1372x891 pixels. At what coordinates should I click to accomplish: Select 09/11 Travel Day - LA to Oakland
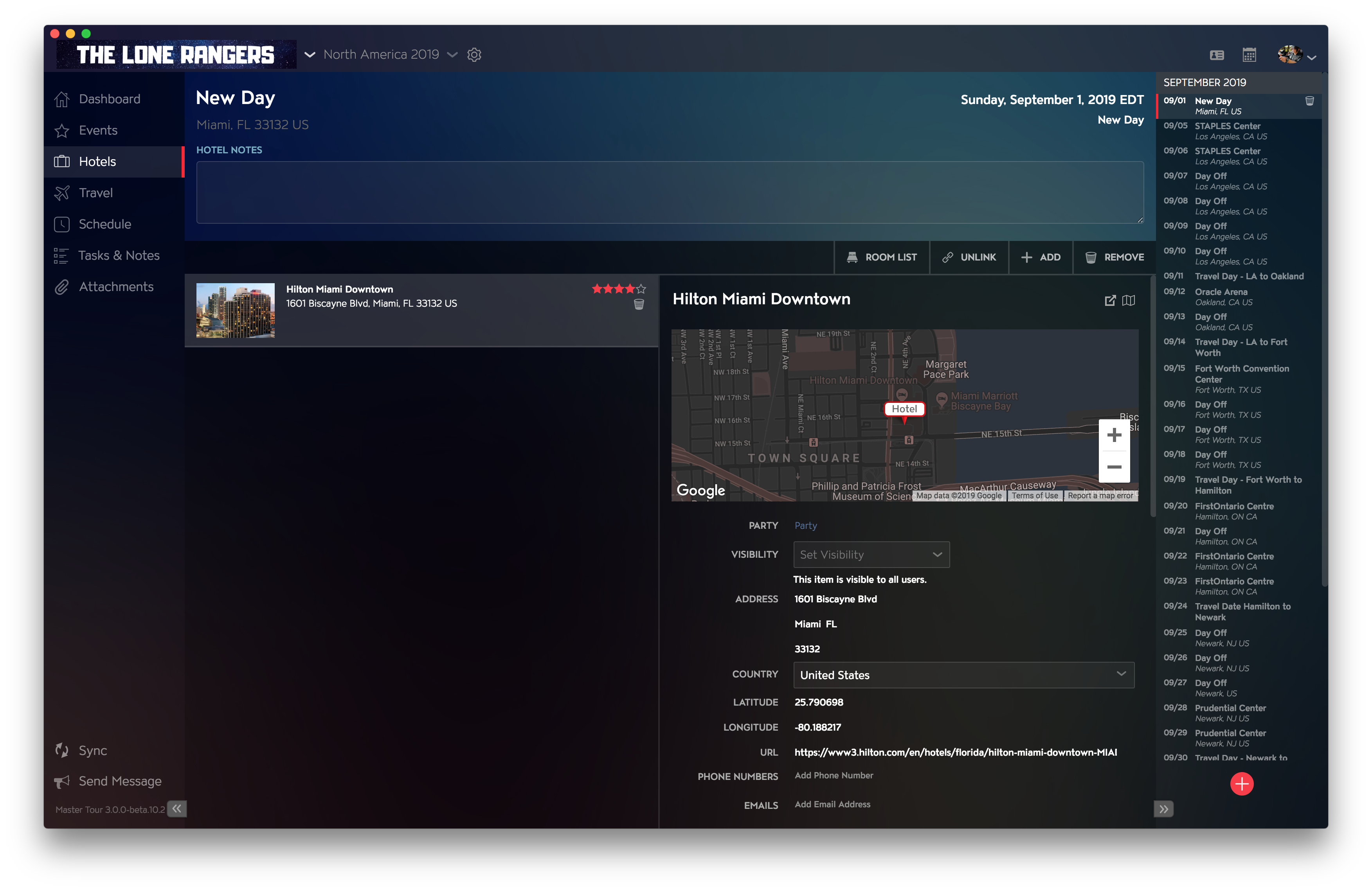pos(1238,276)
